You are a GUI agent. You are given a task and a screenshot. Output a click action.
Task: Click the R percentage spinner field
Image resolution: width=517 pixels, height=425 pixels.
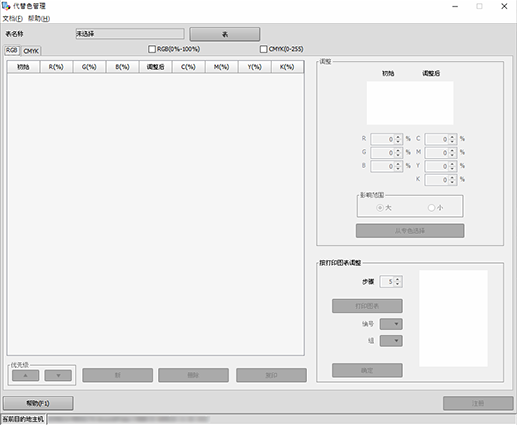pos(386,139)
